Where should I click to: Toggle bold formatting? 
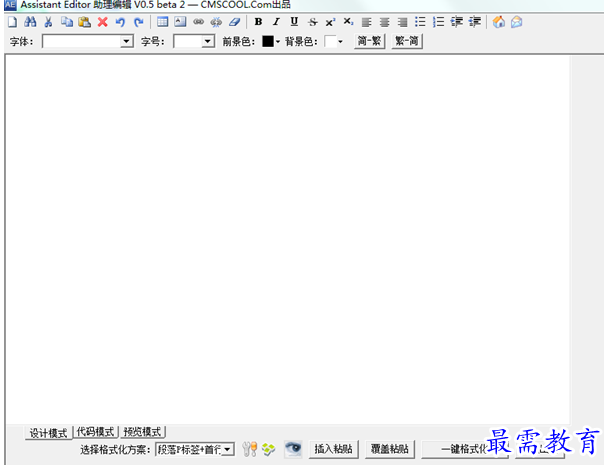[258, 22]
